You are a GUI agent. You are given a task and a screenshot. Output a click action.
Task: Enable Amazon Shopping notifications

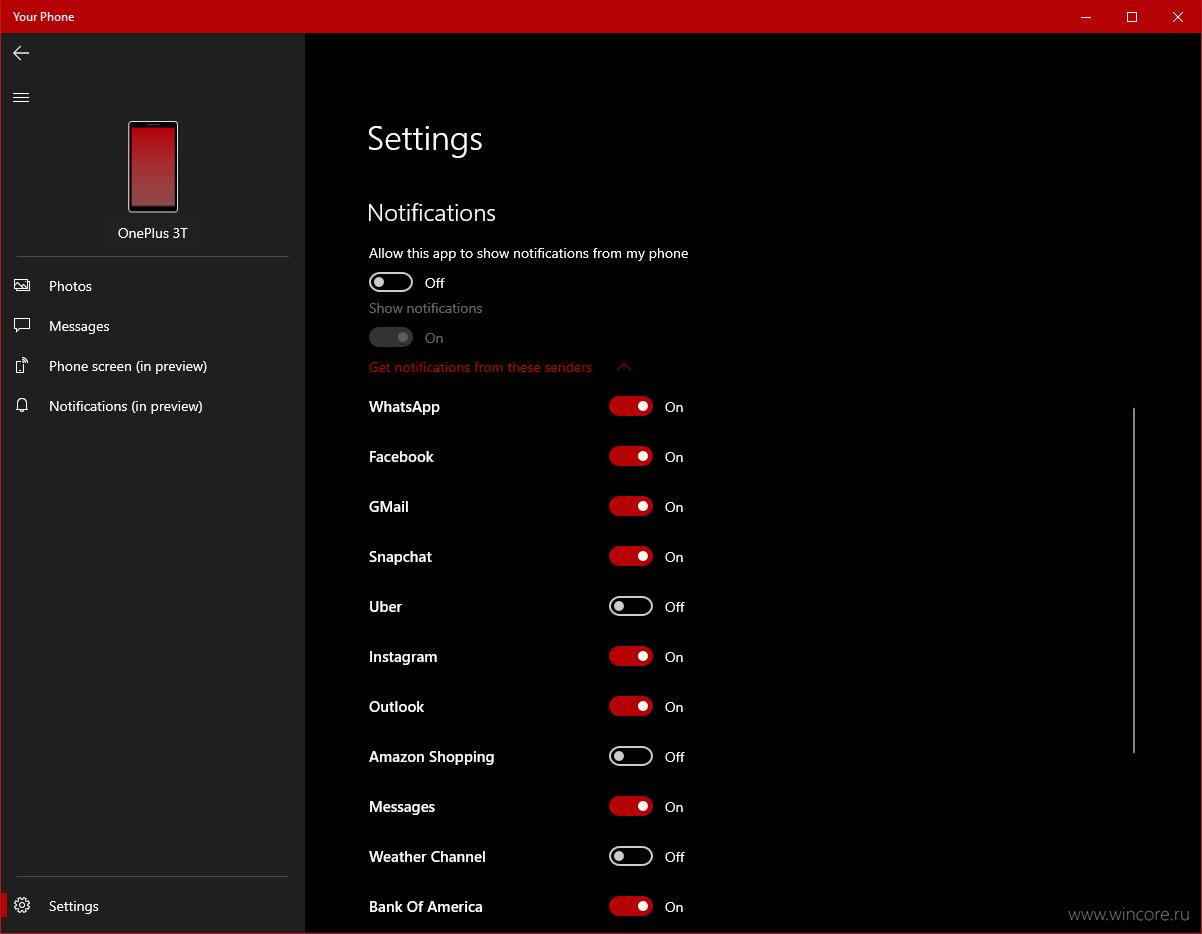(x=631, y=757)
